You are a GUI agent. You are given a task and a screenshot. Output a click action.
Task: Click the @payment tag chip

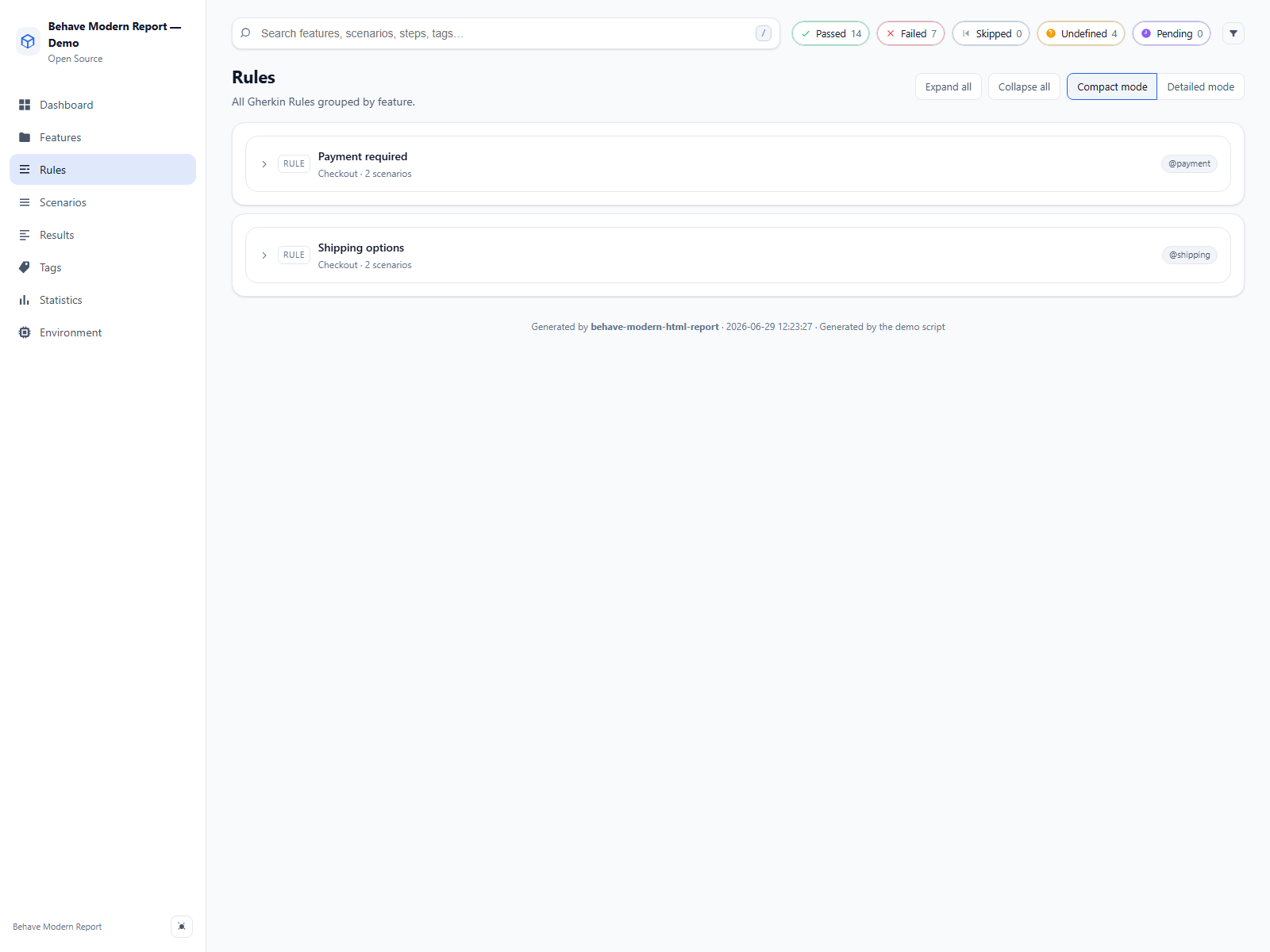pyautogui.click(x=1189, y=163)
